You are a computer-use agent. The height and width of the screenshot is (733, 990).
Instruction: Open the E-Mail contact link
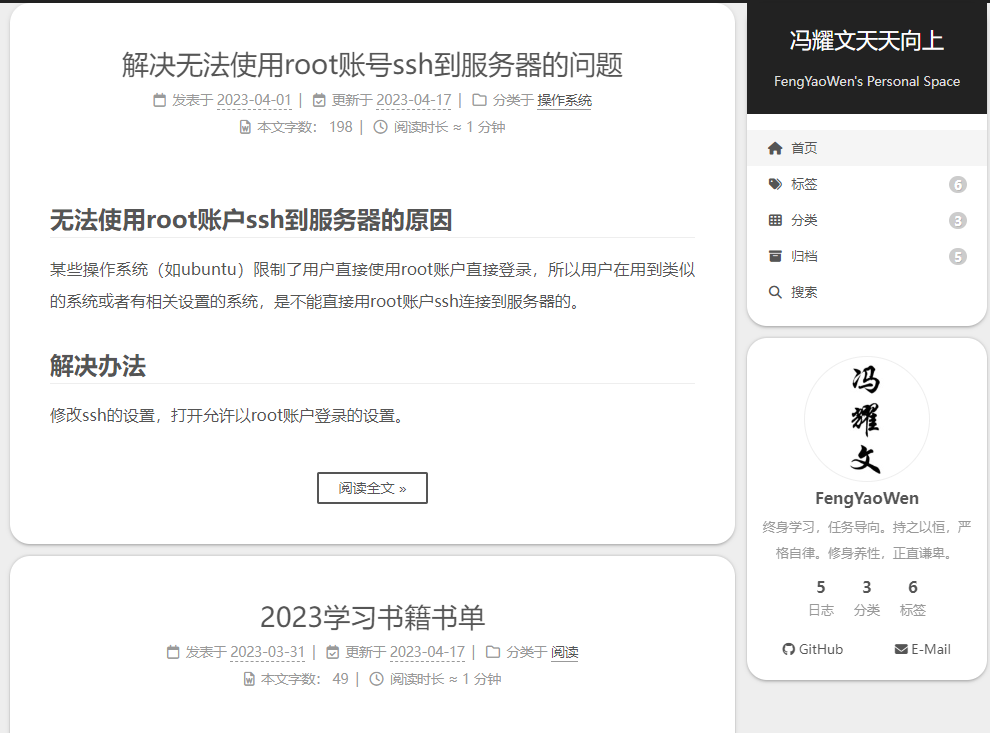tap(922, 649)
